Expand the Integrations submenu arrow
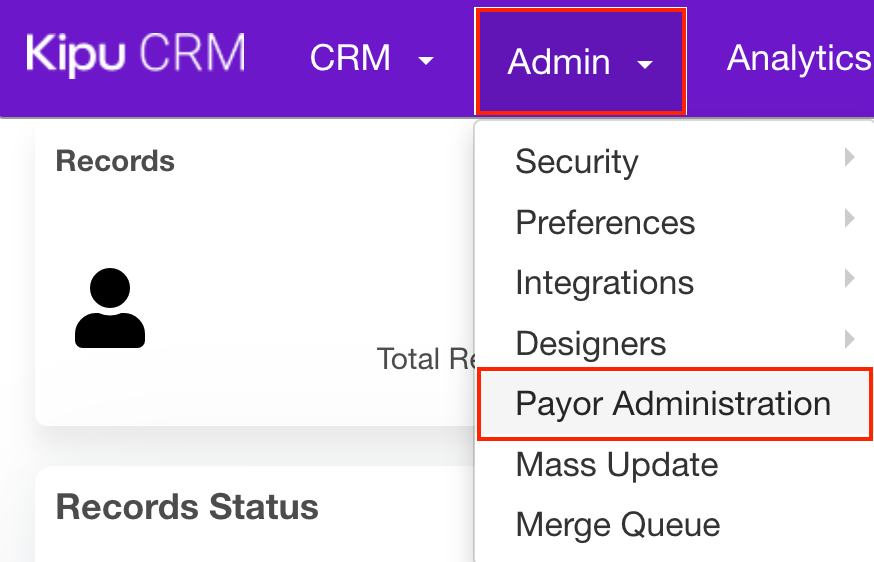Viewport: 874px width, 562px height. pos(849,279)
